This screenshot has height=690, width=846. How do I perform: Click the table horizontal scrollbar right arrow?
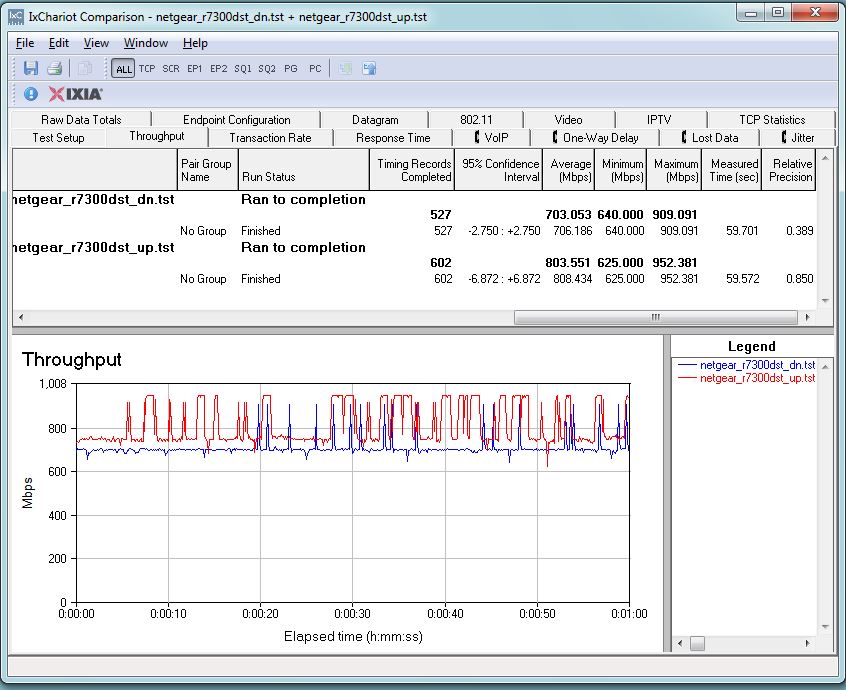807,317
